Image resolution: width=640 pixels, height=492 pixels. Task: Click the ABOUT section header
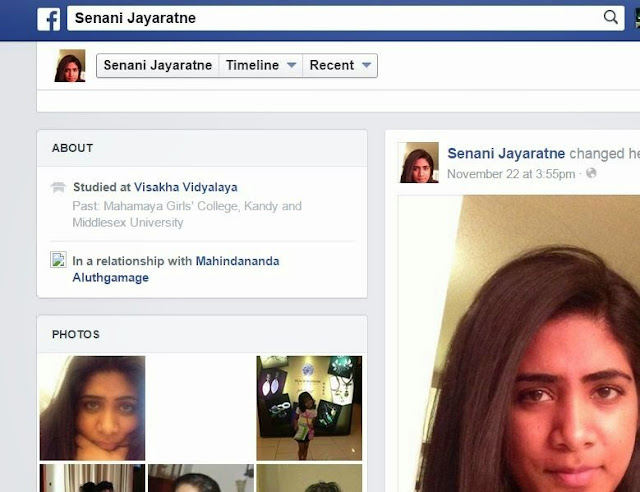(72, 148)
